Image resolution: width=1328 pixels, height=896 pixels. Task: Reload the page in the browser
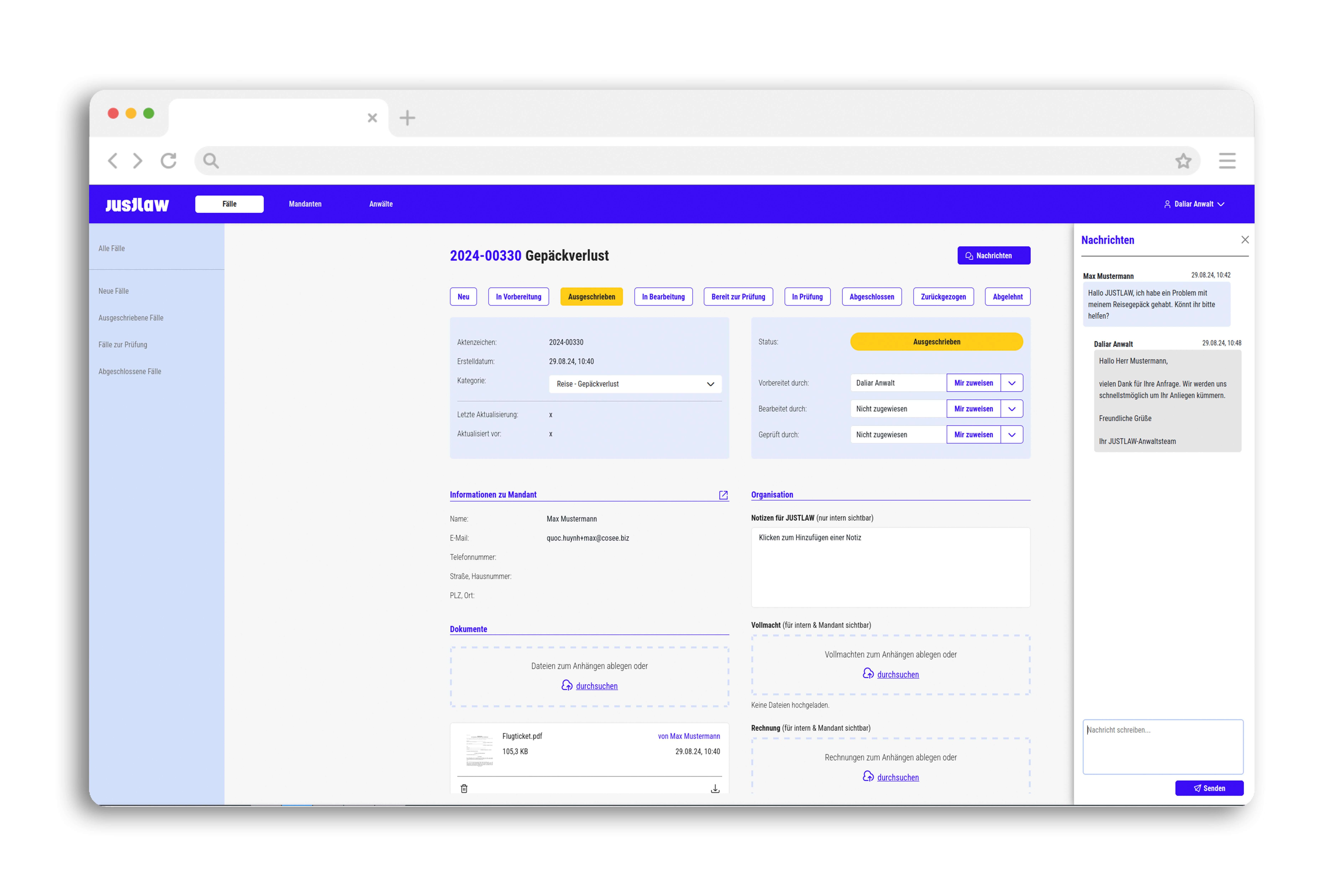169,161
